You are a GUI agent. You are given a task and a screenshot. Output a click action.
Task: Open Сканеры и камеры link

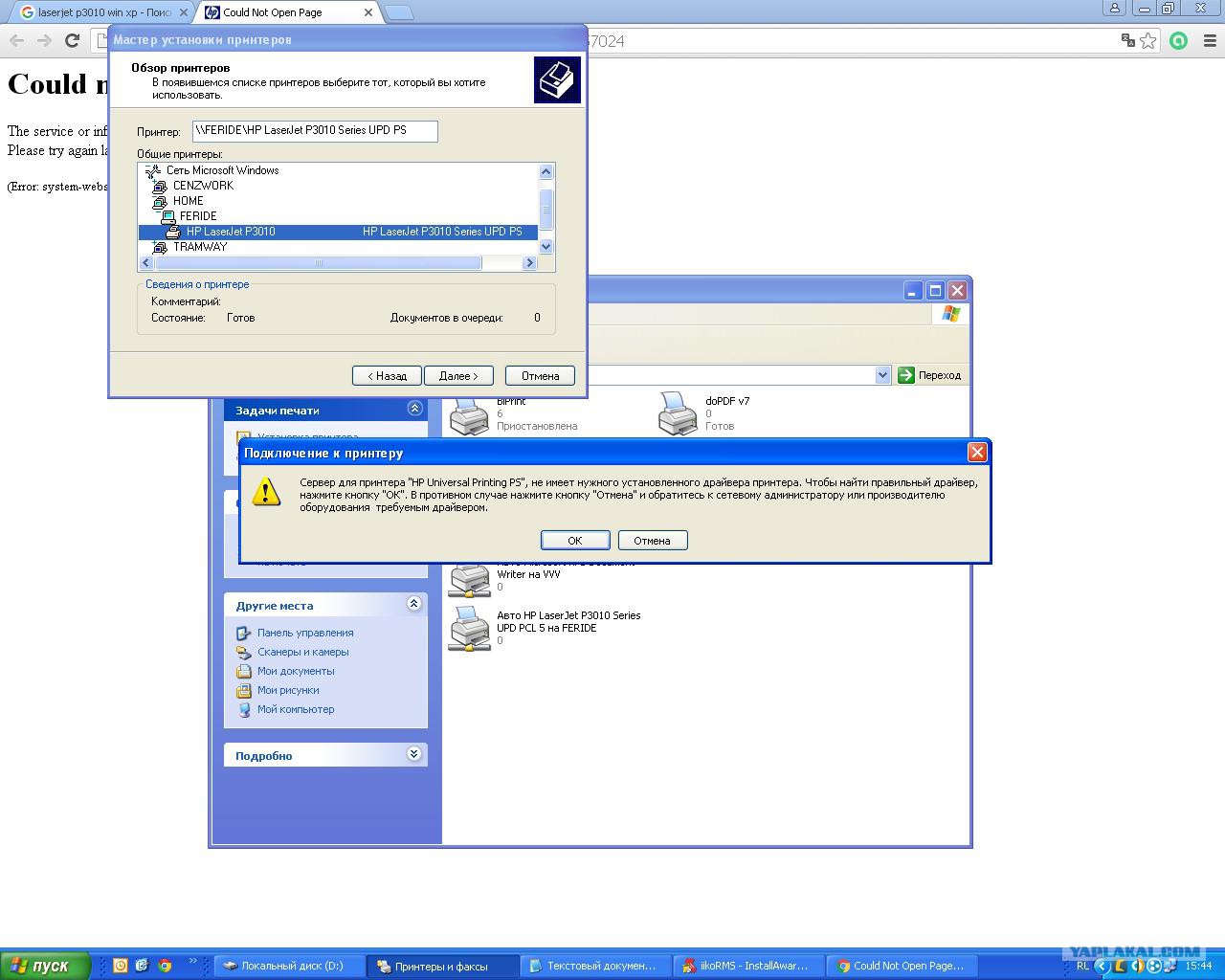[x=302, y=652]
